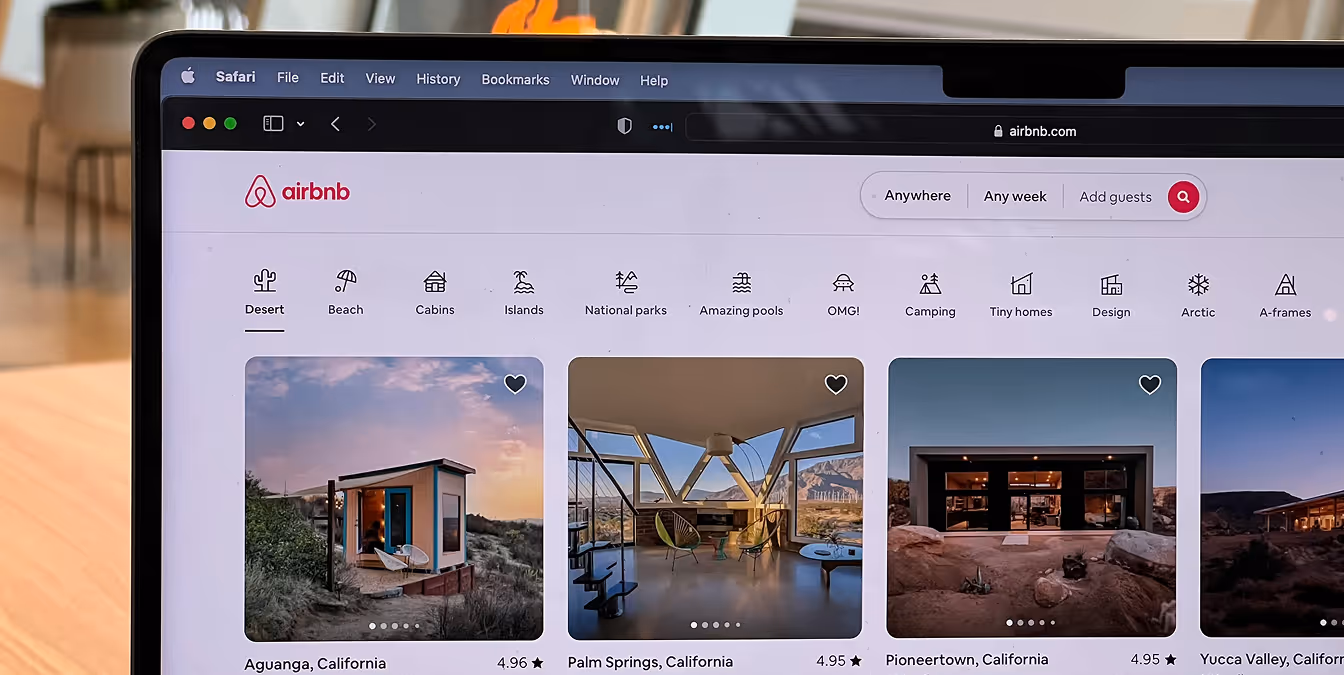Select the Beach category
Image resolution: width=1344 pixels, height=675 pixels.
click(x=346, y=293)
